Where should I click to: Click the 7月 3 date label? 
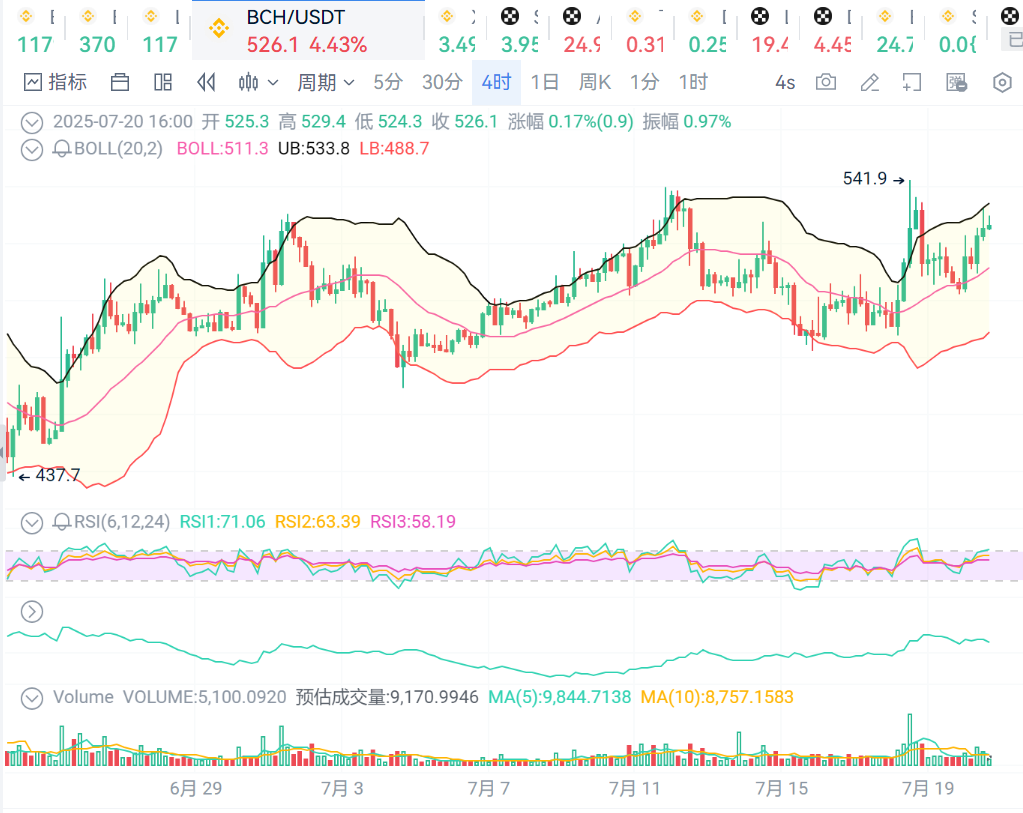(x=342, y=788)
